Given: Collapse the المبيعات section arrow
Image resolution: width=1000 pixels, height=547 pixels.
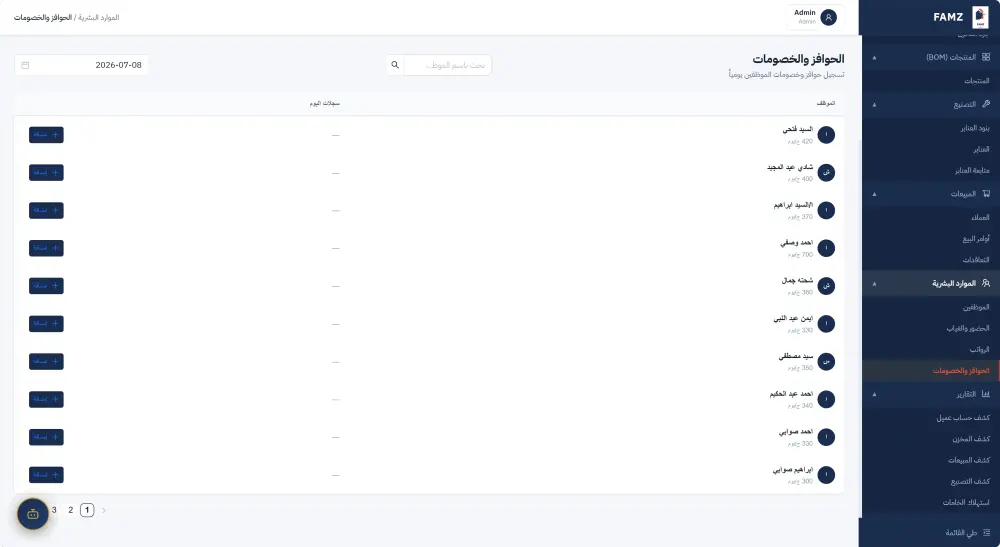Looking at the screenshot, I should click(x=874, y=194).
